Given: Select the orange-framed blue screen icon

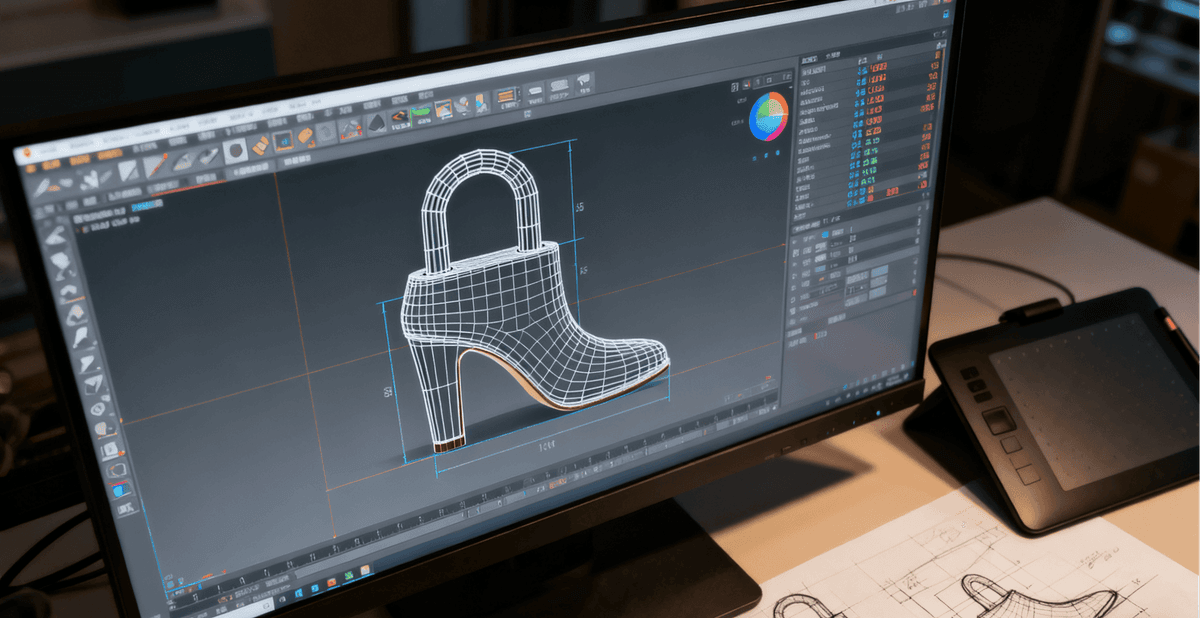Looking at the screenshot, I should (x=284, y=141).
